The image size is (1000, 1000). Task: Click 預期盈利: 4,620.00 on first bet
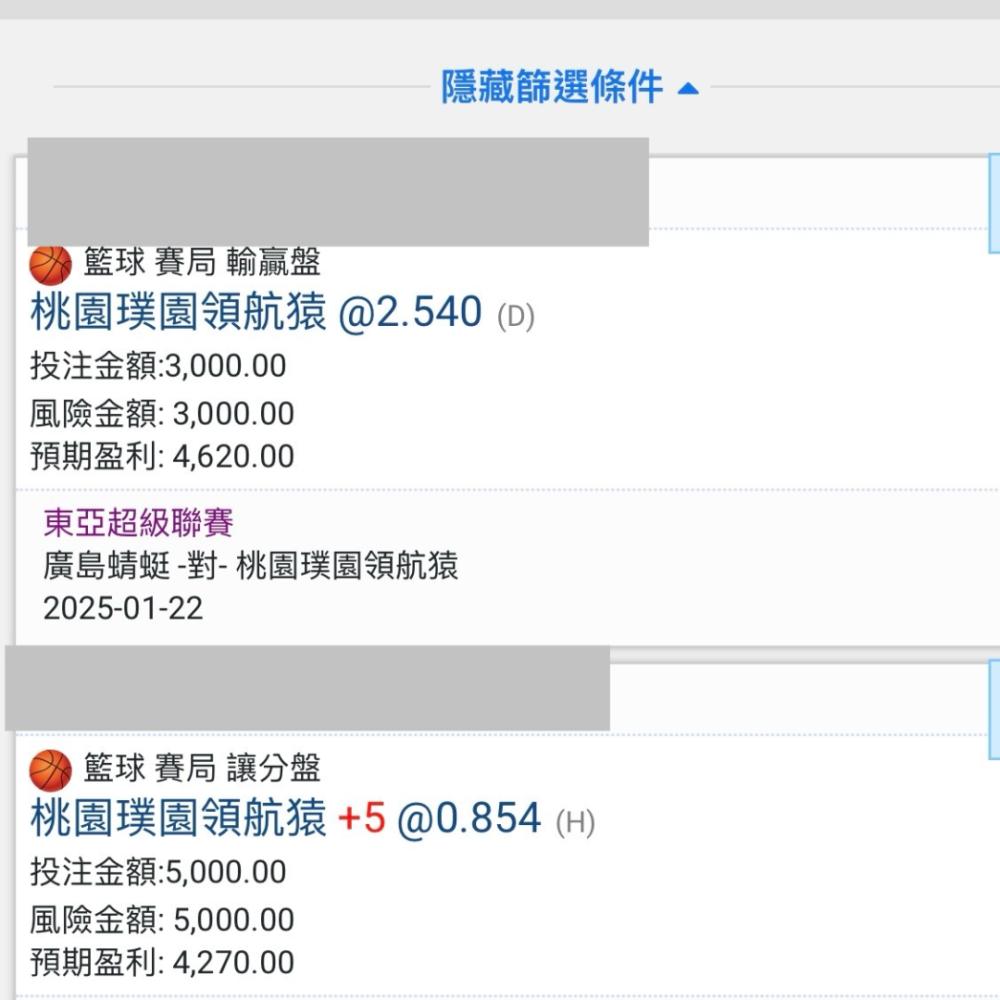click(x=162, y=457)
